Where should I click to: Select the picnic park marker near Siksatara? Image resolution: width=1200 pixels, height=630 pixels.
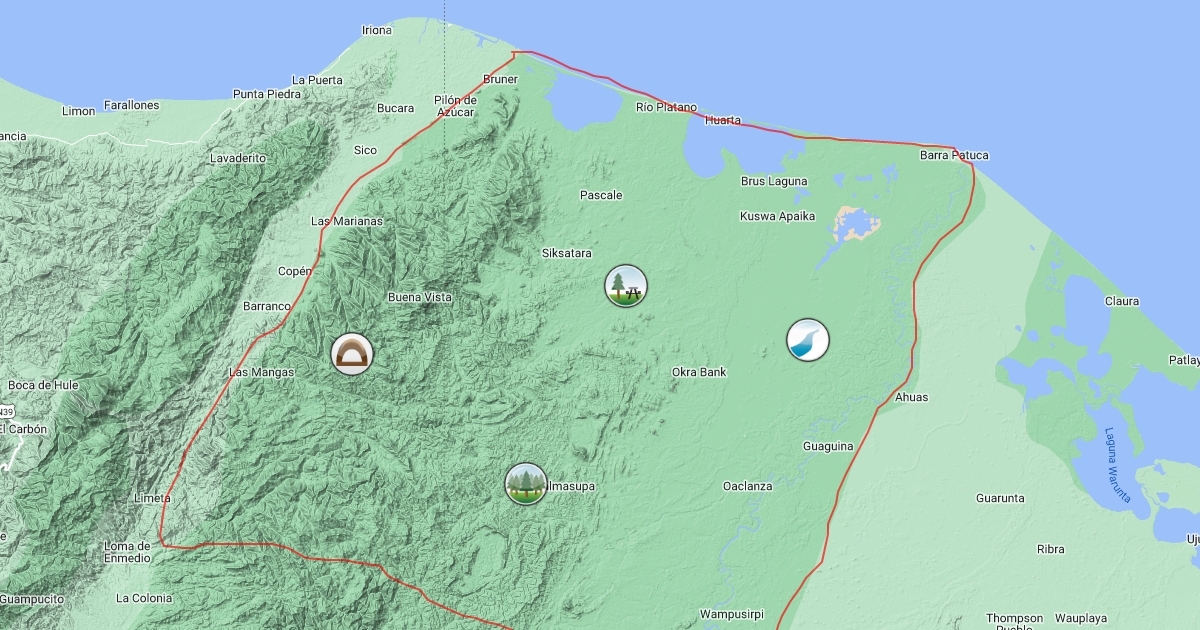point(626,286)
